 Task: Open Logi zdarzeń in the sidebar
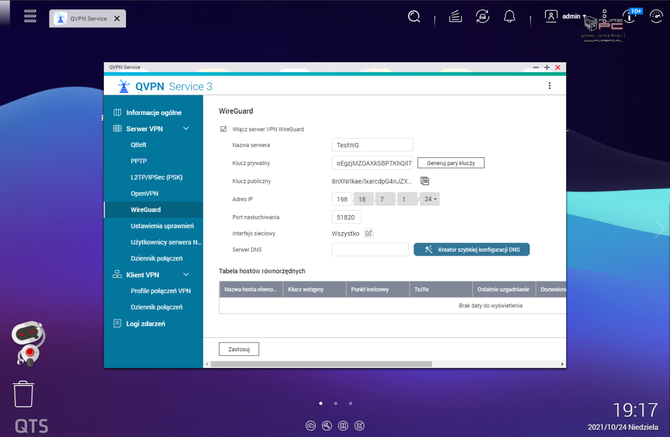[146, 323]
